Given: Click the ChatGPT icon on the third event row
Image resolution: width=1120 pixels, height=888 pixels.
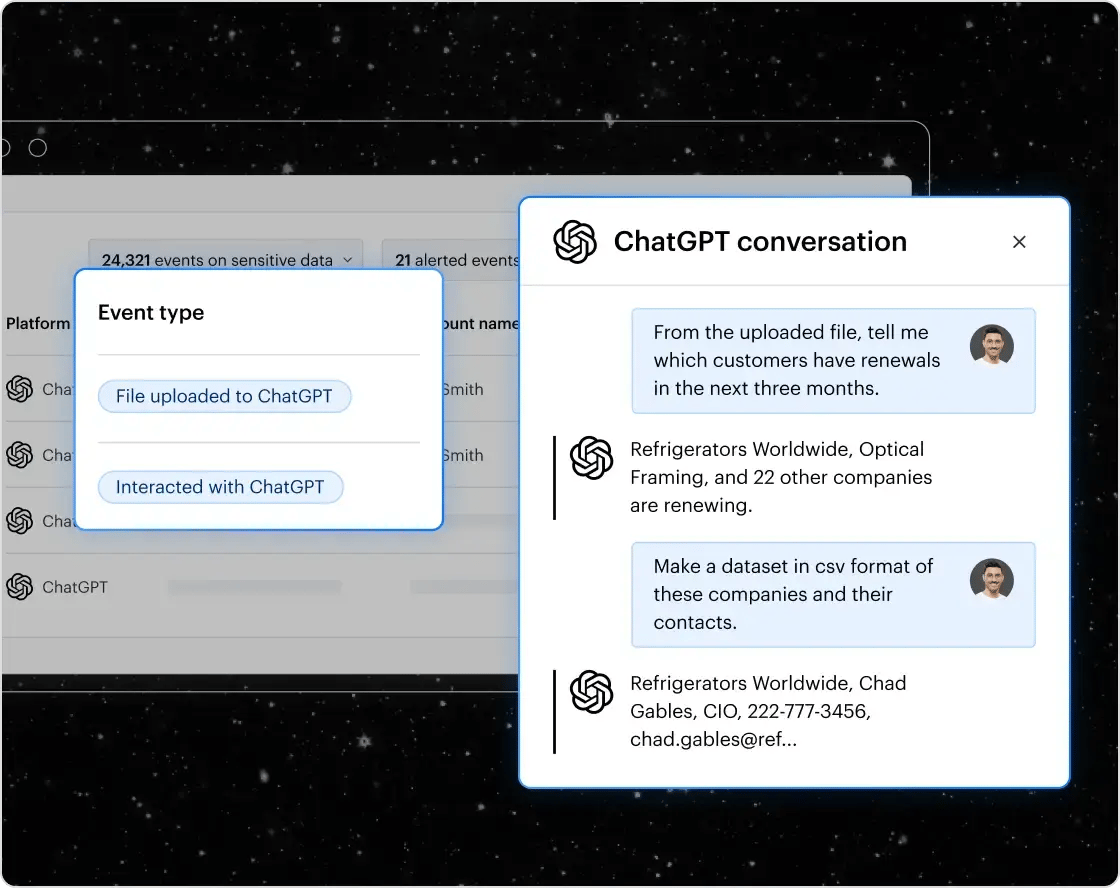Looking at the screenshot, I should click(x=18, y=521).
